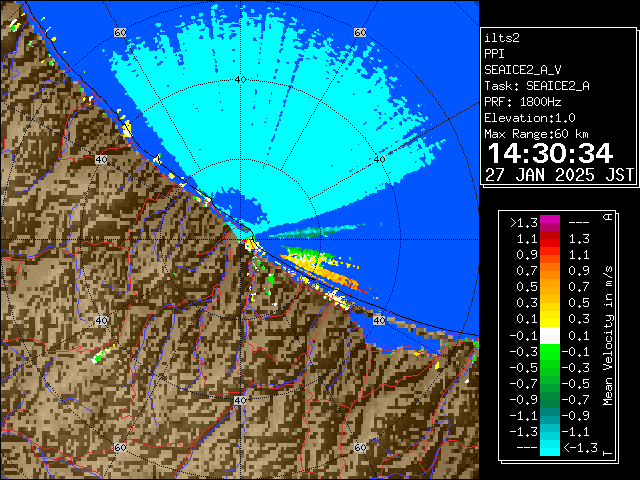Select the "Task: SEAICE2_A" line
The image size is (640, 480).
tap(537, 86)
